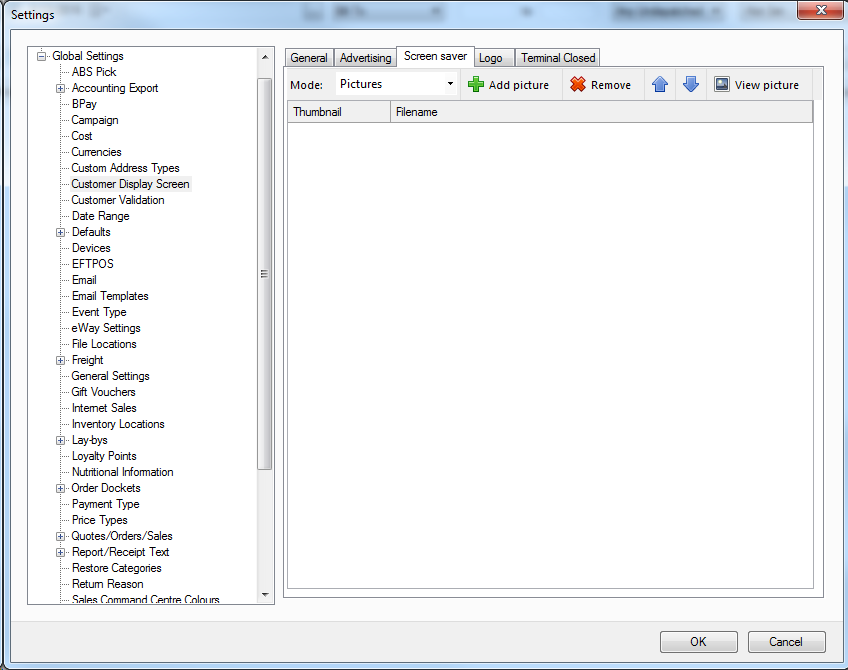Switch to the Advertising tab
Screen dimensions: 848x670
(x=365, y=58)
